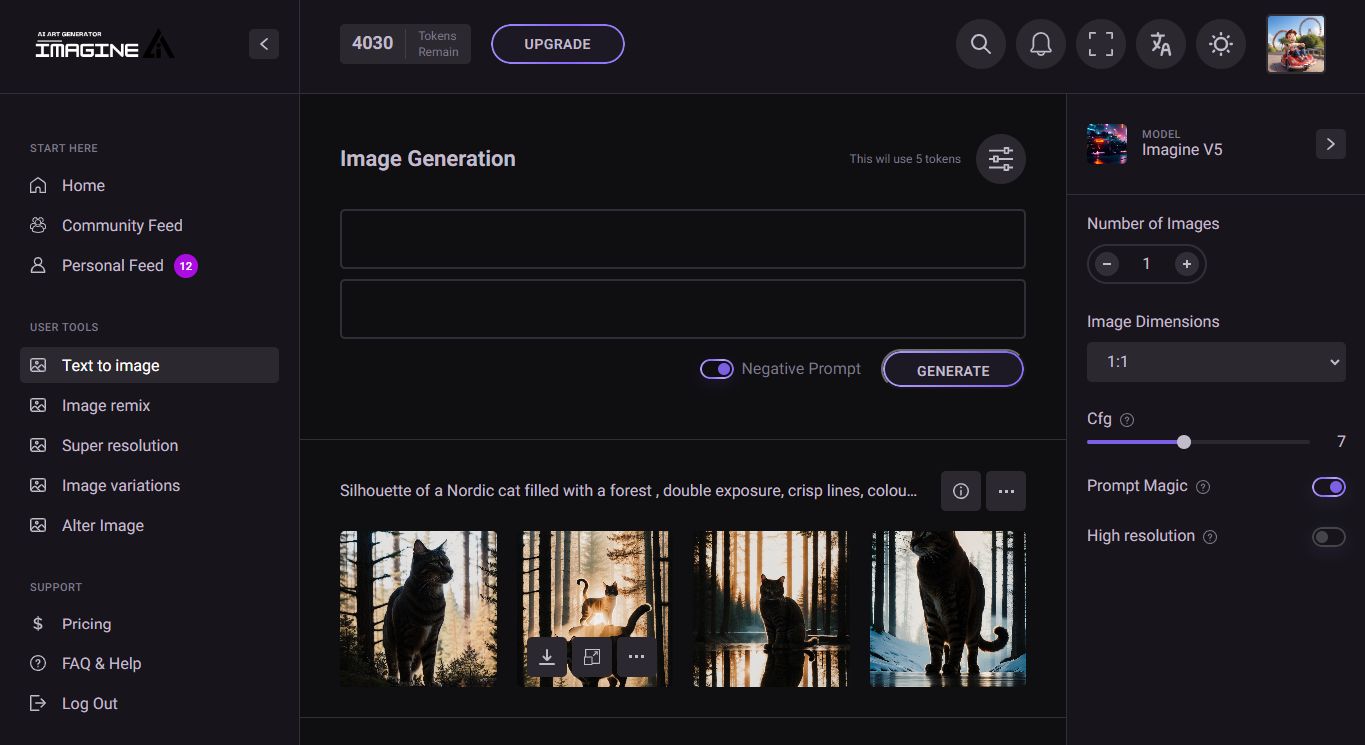This screenshot has height=745, width=1365.
Task: Open first cat silhouette thumbnail
Action: click(418, 609)
